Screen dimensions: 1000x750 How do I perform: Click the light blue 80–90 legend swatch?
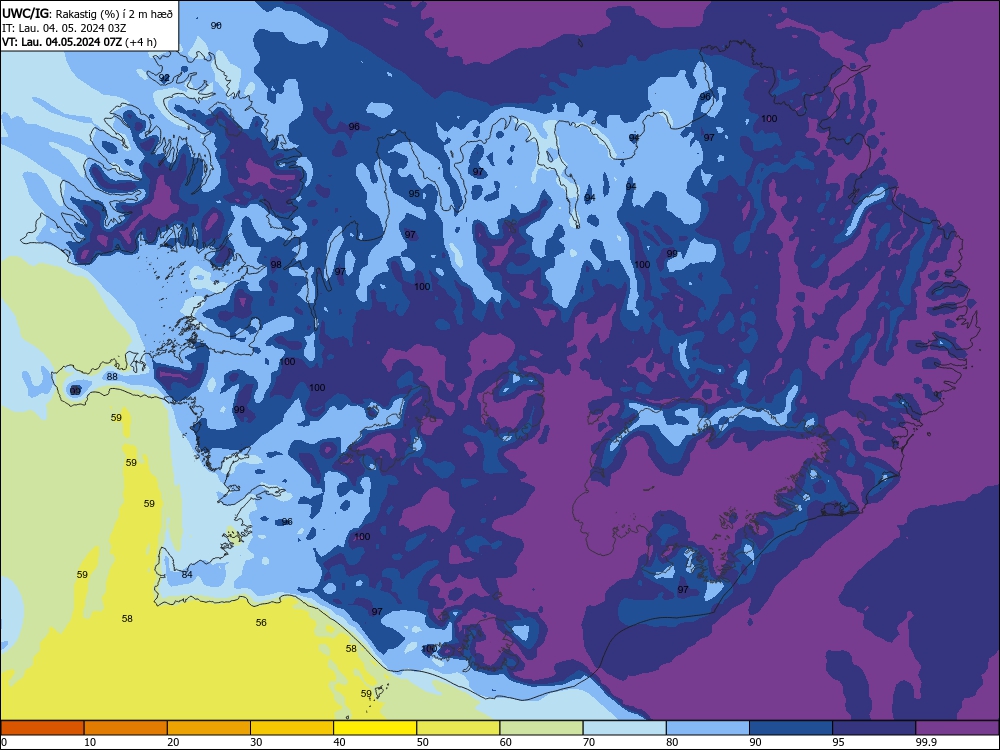tap(708, 728)
